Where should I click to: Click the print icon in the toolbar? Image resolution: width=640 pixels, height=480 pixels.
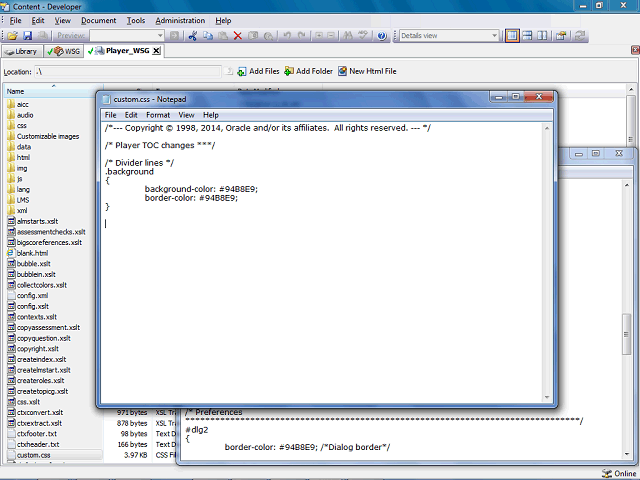point(43,36)
